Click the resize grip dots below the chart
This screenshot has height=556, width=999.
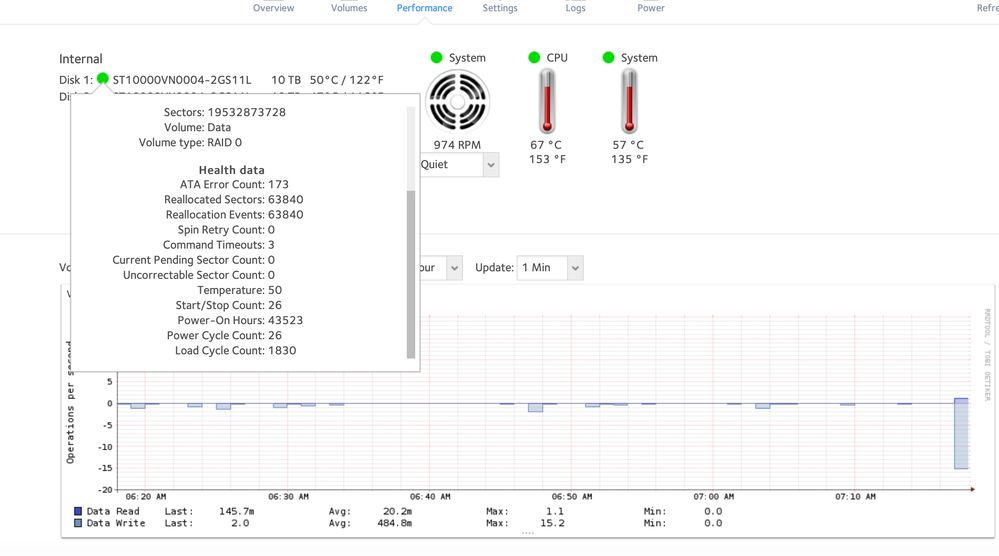528,533
